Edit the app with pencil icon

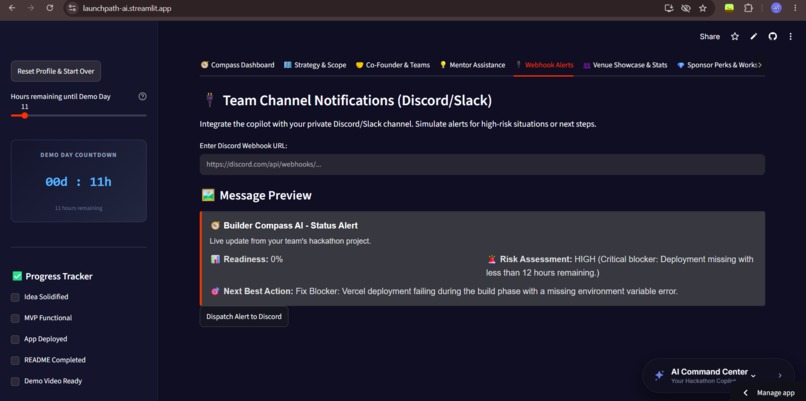(754, 37)
